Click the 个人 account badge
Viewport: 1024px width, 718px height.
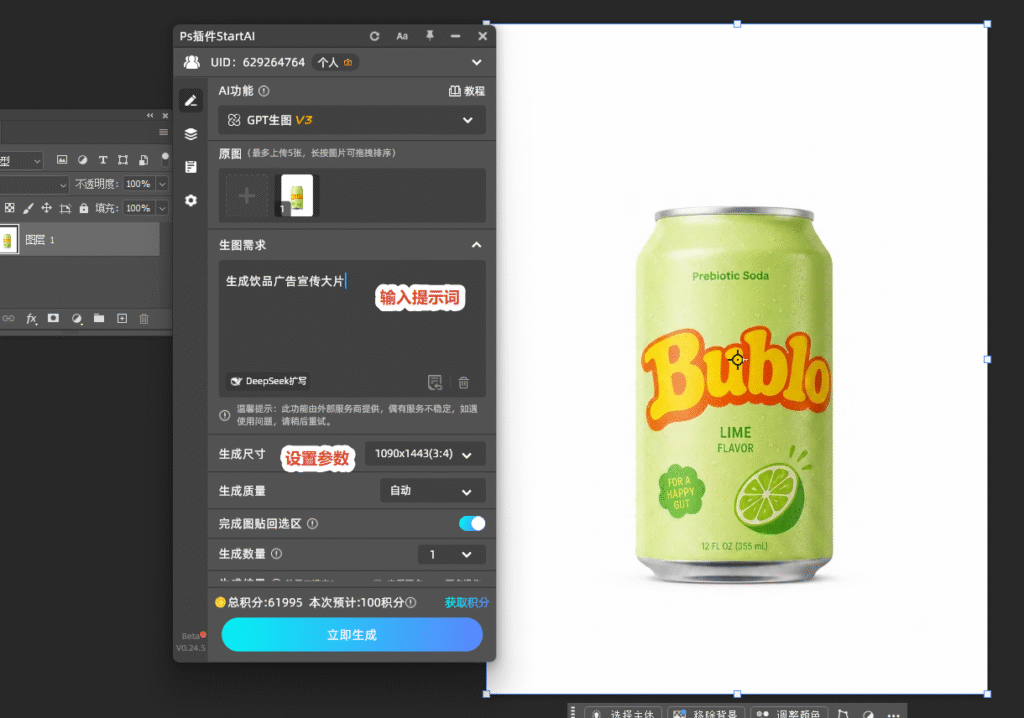pos(335,63)
